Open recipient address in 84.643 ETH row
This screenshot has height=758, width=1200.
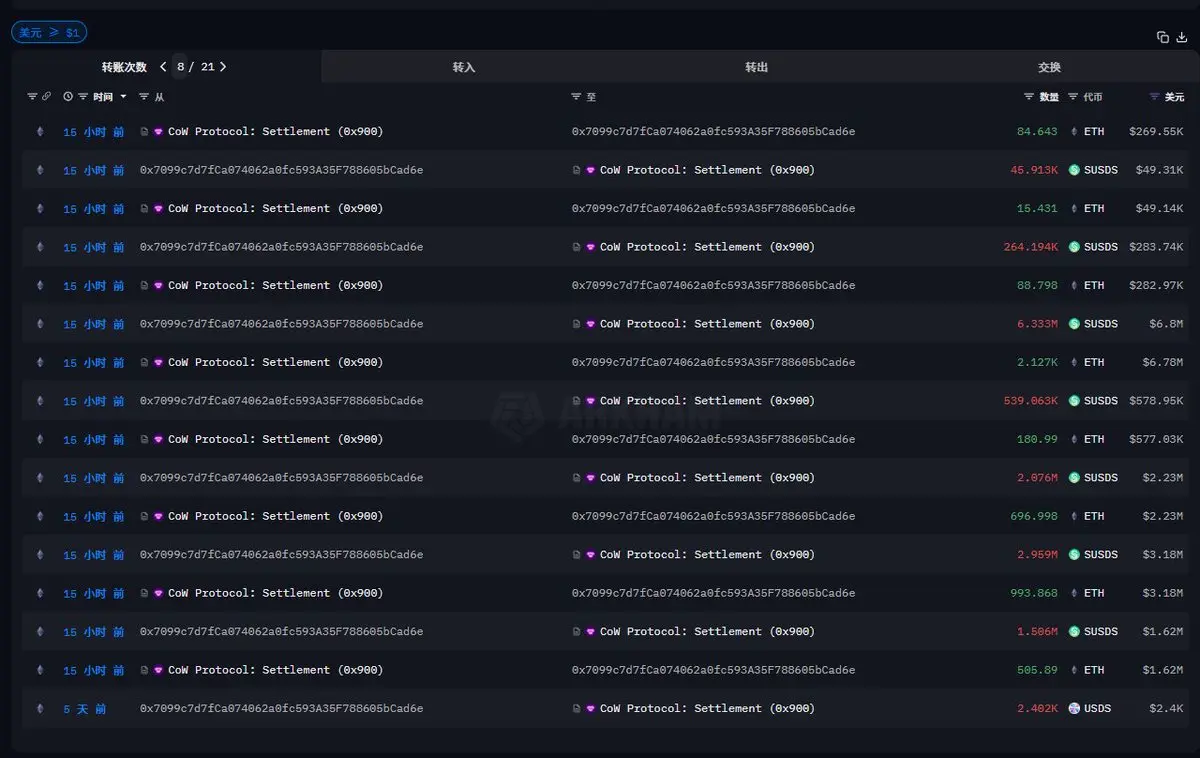tap(713, 132)
